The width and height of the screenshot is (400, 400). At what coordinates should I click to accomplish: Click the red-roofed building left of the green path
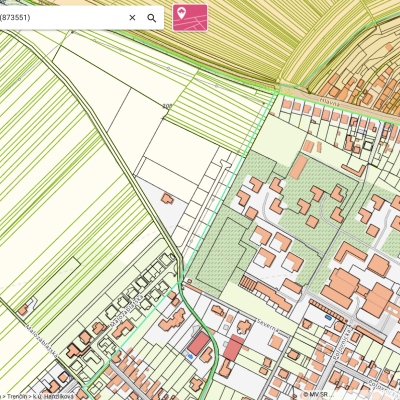[x=199, y=343]
